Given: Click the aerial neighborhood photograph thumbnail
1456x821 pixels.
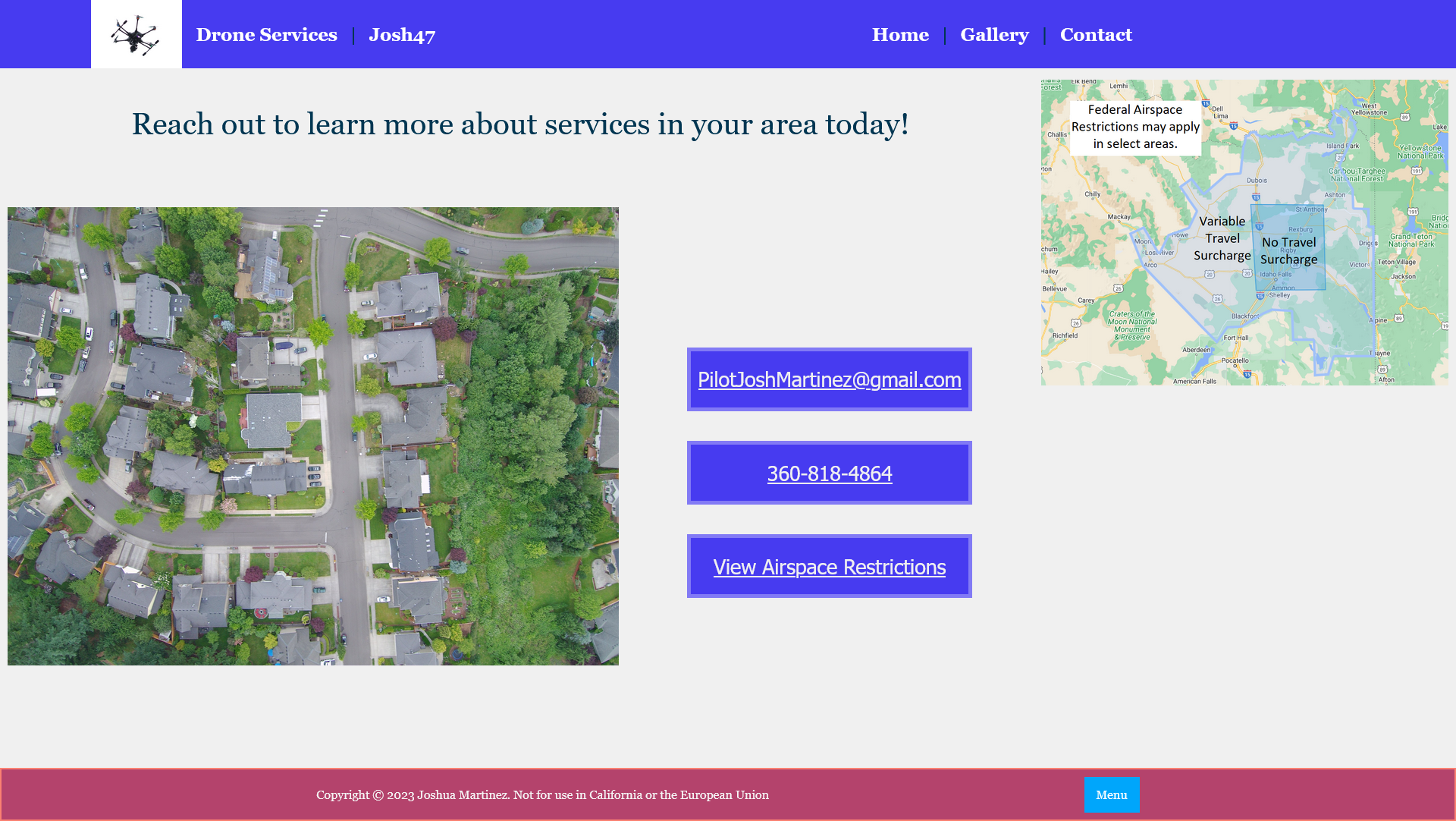Looking at the screenshot, I should 312,436.
